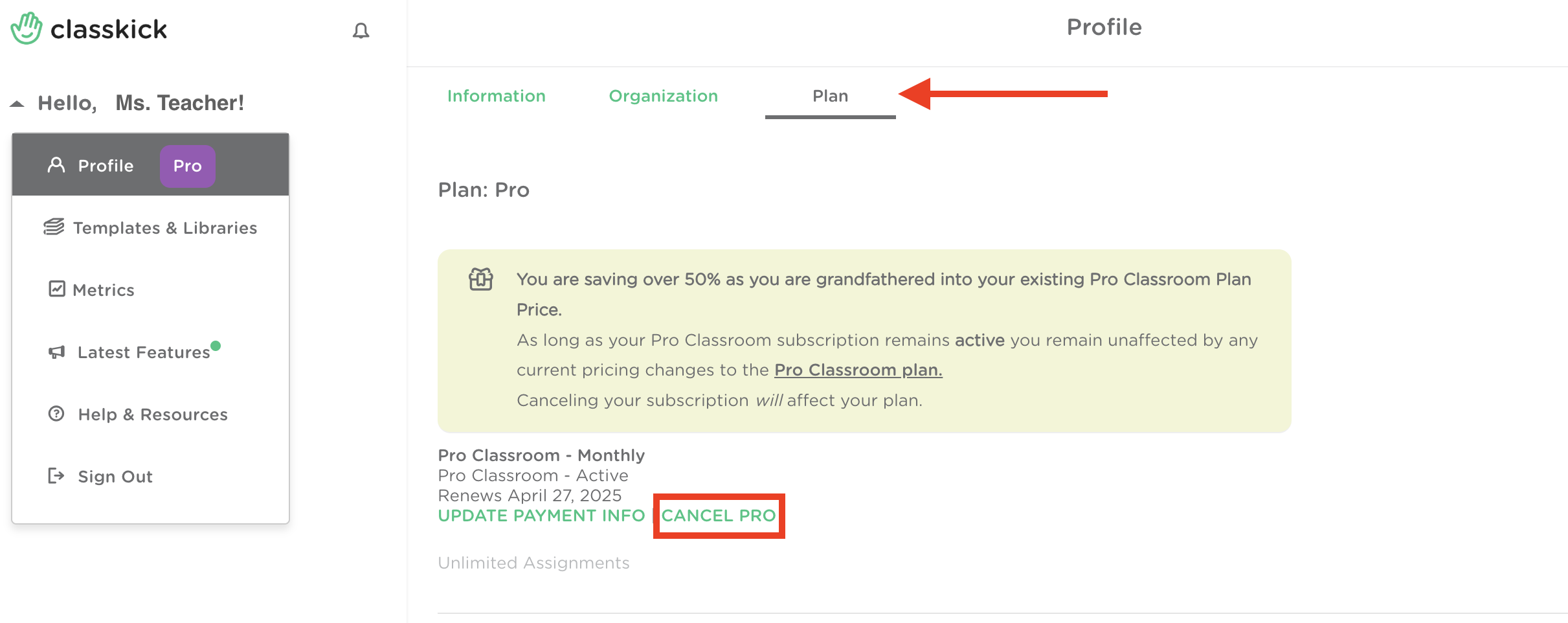The height and width of the screenshot is (623, 1568).
Task: Click the gift icon in savings notice
Action: pyautogui.click(x=481, y=280)
